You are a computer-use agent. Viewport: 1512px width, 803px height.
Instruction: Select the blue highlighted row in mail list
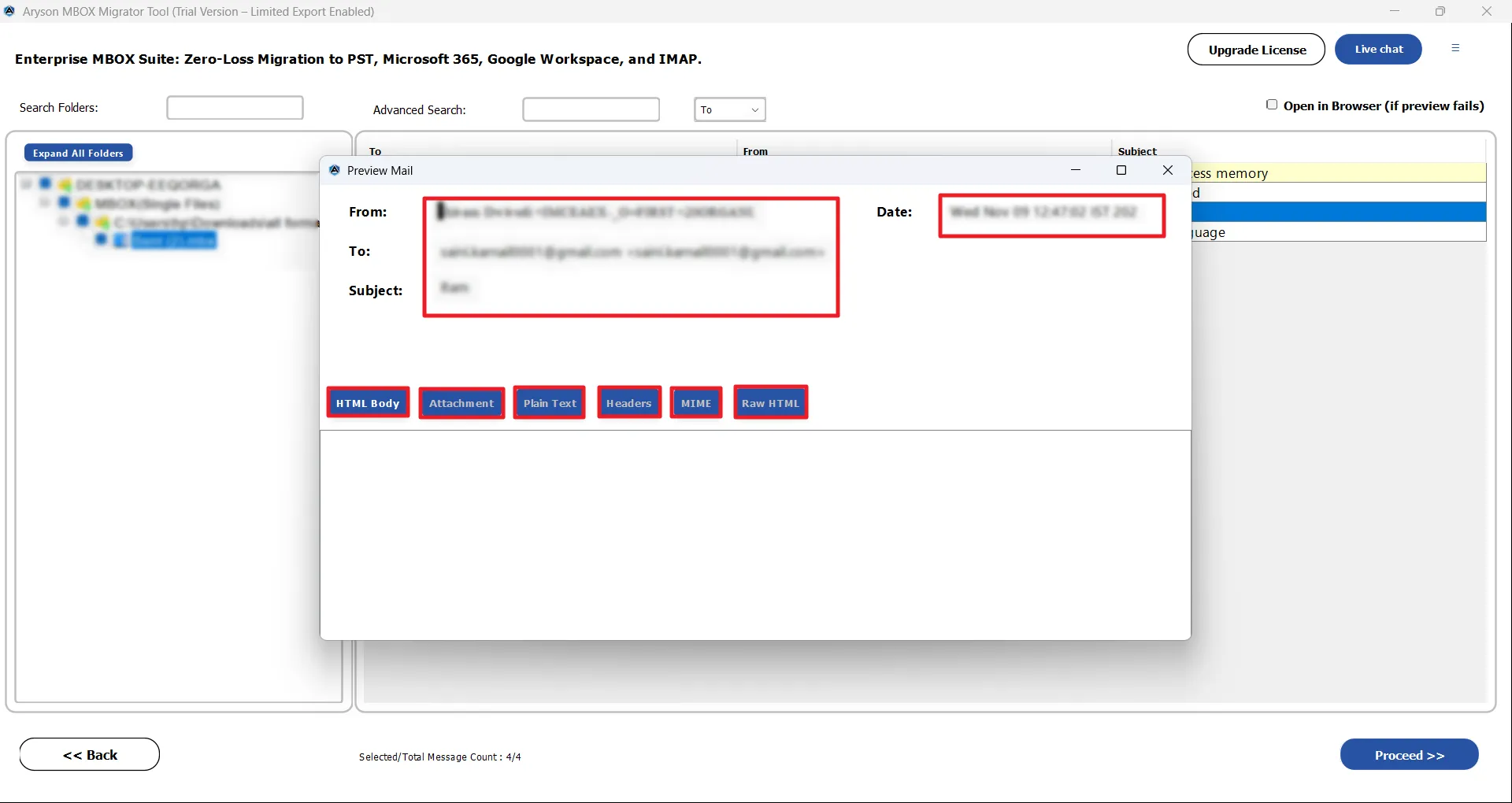click(1338, 212)
